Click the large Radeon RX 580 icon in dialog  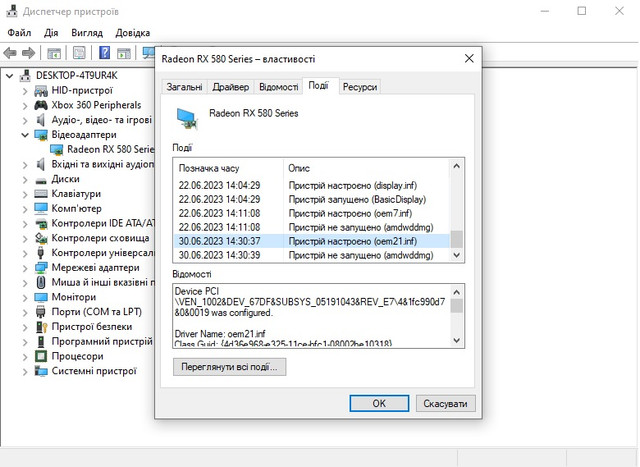188,118
